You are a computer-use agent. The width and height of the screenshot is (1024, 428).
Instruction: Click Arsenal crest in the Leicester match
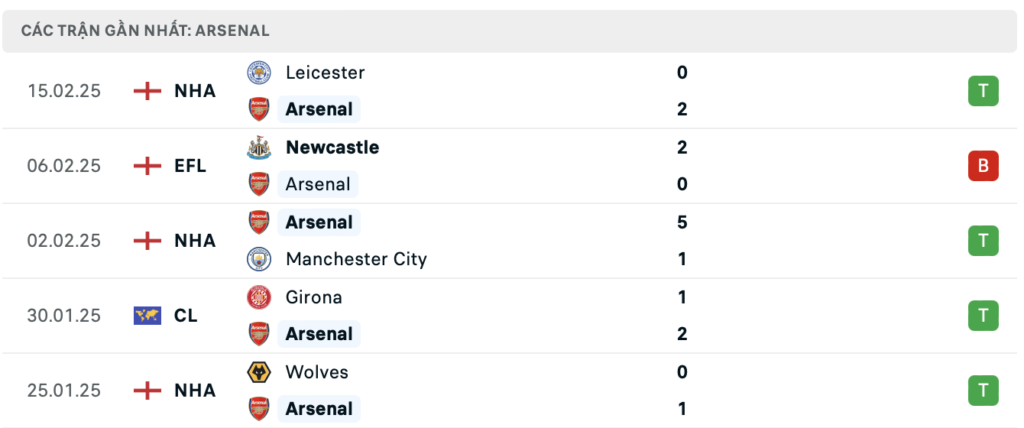pos(259,109)
